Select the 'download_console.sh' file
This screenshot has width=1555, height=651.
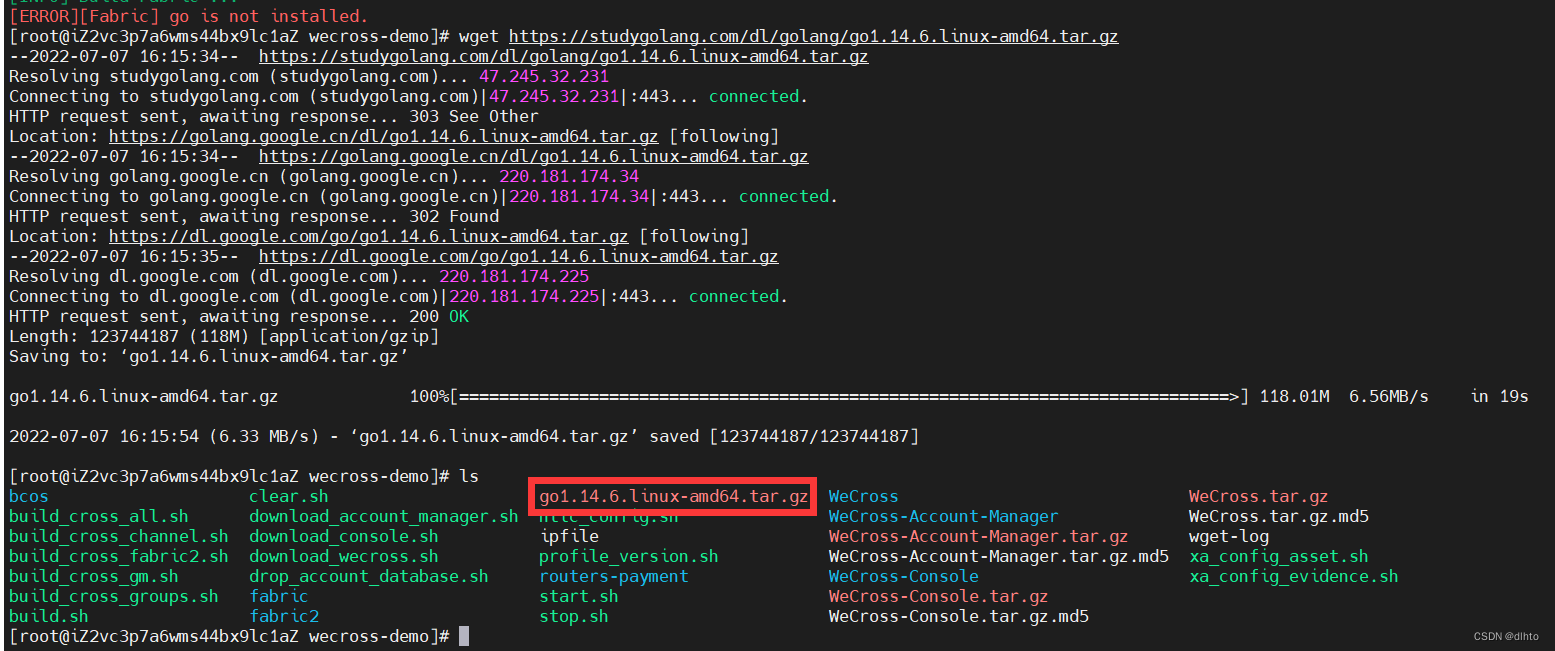(x=344, y=537)
